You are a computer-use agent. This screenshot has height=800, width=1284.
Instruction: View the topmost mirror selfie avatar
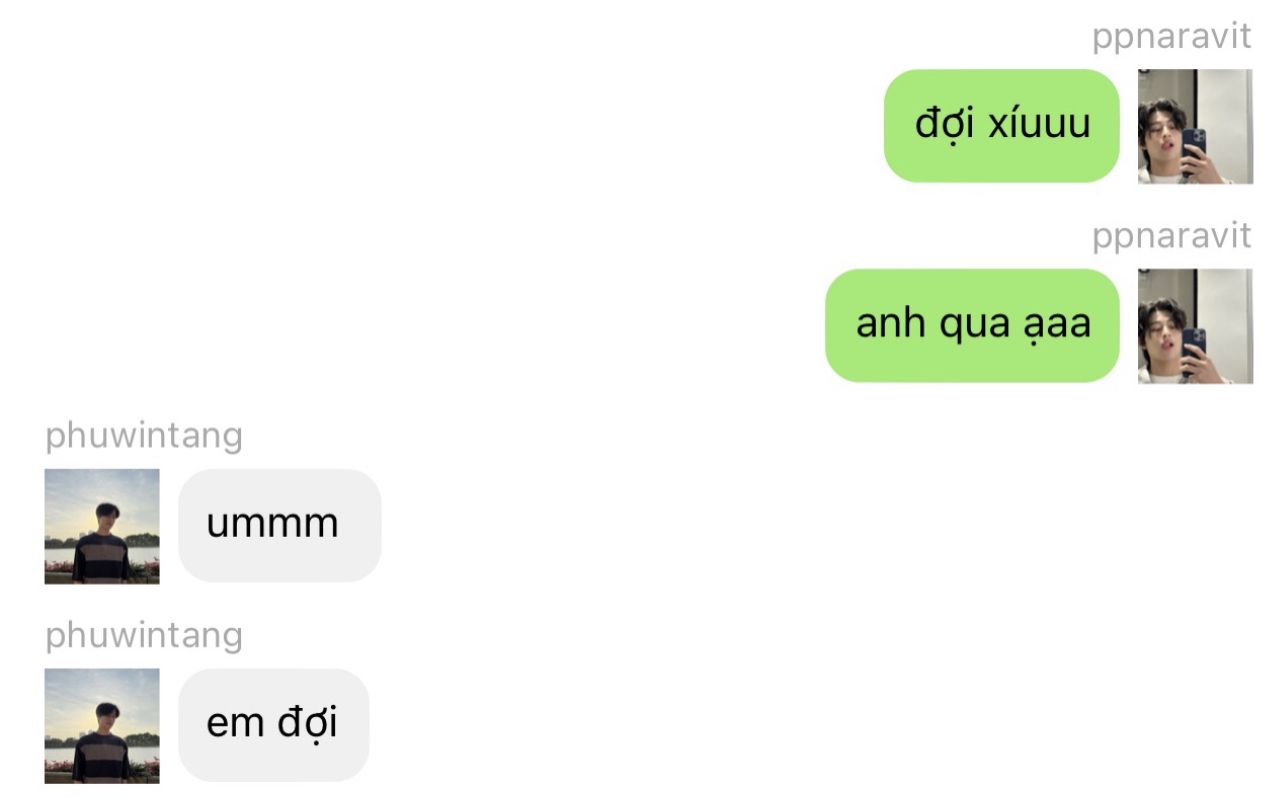1195,127
